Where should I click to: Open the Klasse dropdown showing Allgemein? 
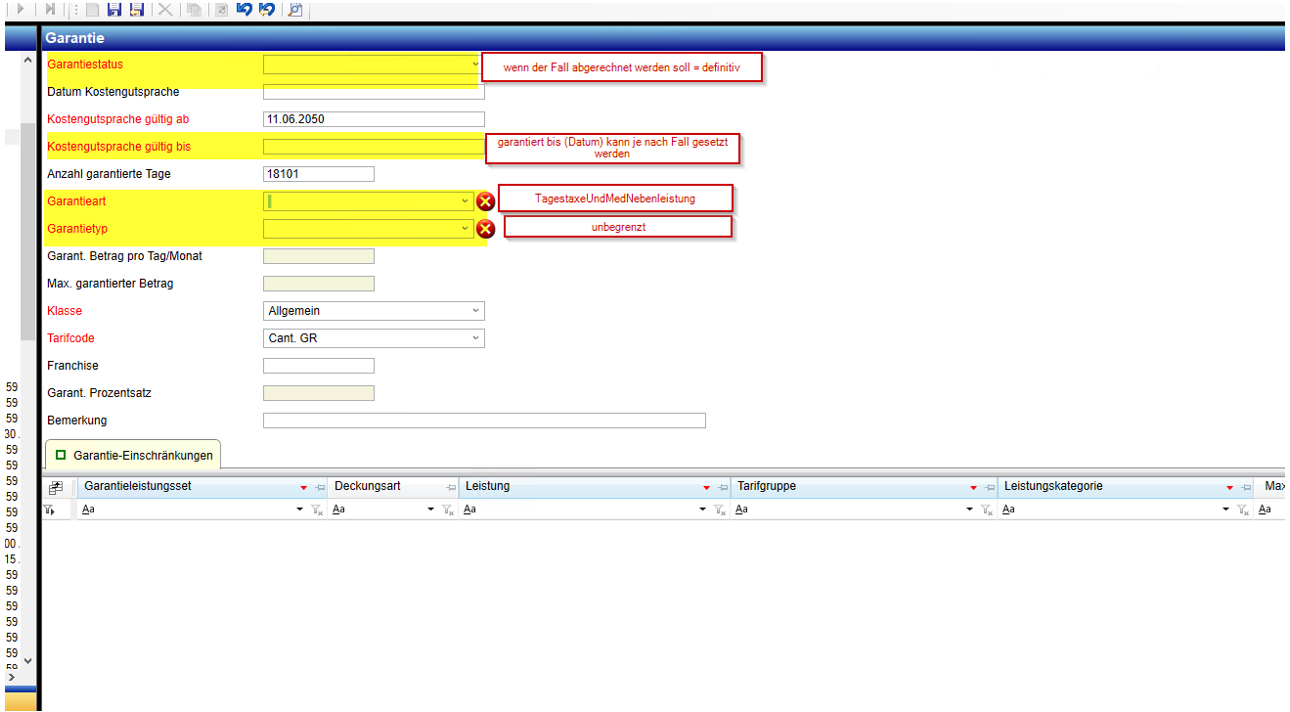click(475, 311)
